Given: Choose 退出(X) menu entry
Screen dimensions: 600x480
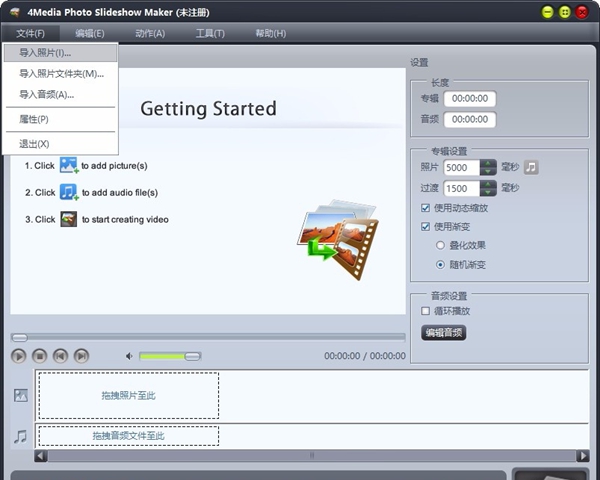Looking at the screenshot, I should (x=60, y=144).
